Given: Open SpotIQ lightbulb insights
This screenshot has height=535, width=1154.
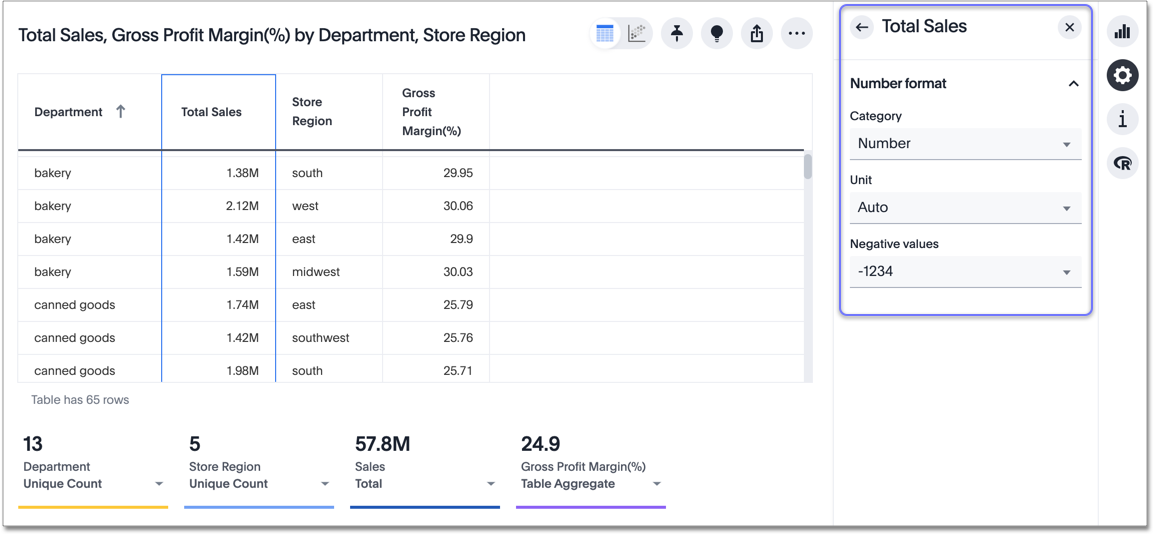Looking at the screenshot, I should (717, 34).
